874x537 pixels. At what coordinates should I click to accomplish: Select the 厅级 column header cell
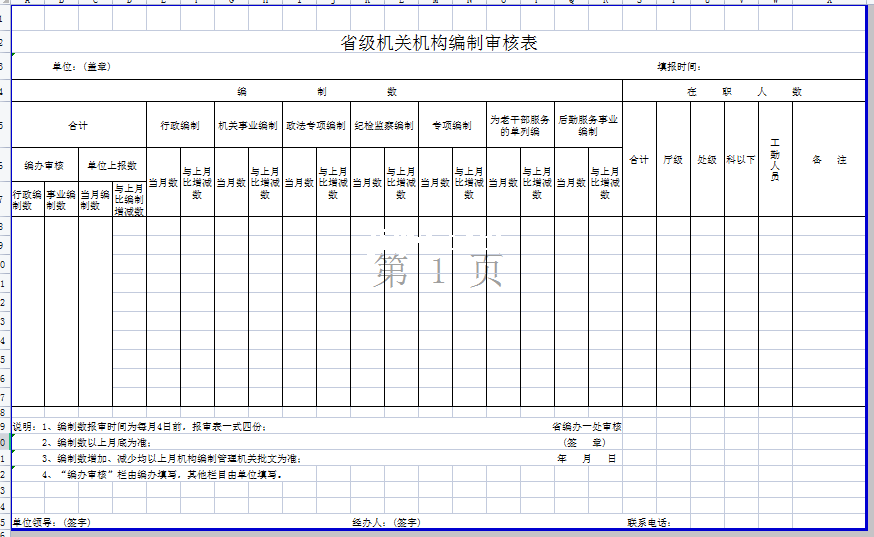pos(673,160)
